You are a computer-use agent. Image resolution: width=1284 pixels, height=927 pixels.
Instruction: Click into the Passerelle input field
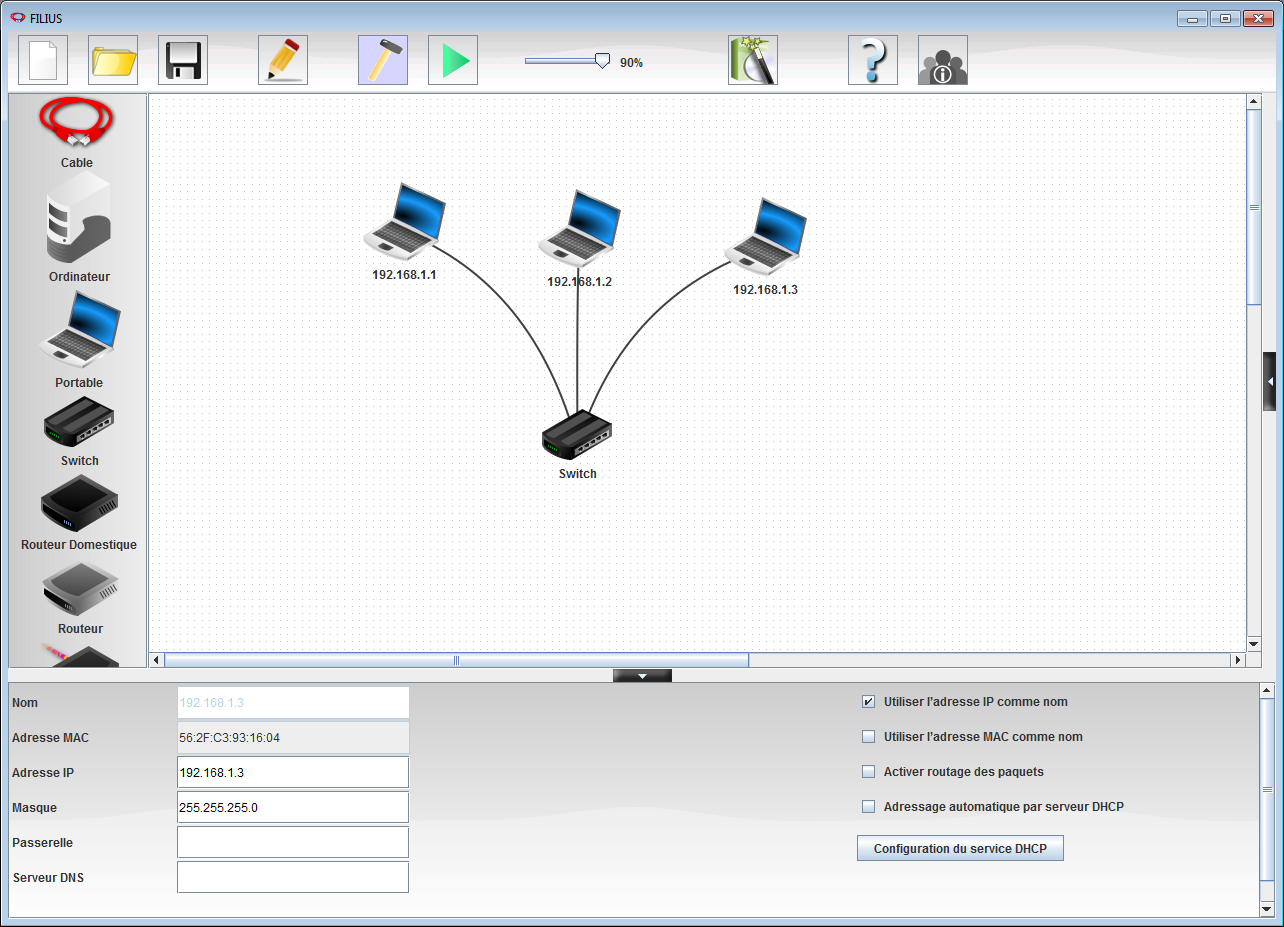click(293, 842)
